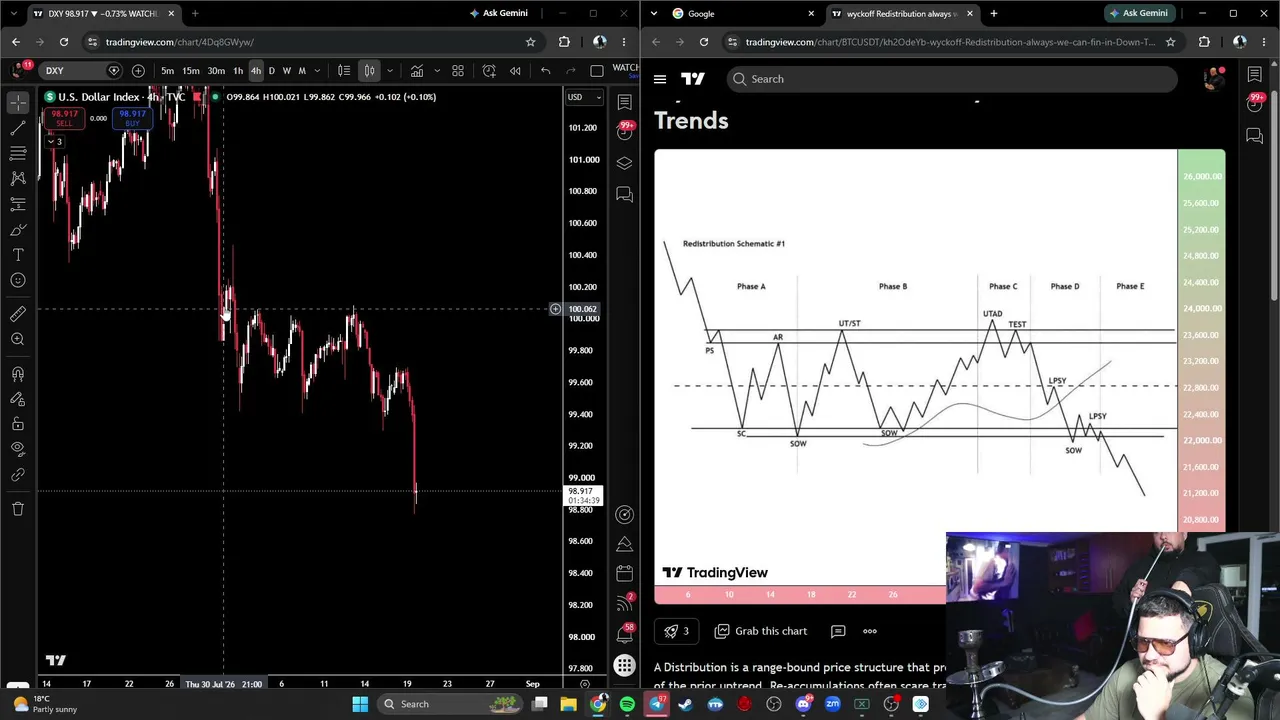This screenshot has height=720, width=1280.
Task: Select the text annotation tool
Action: [18, 255]
